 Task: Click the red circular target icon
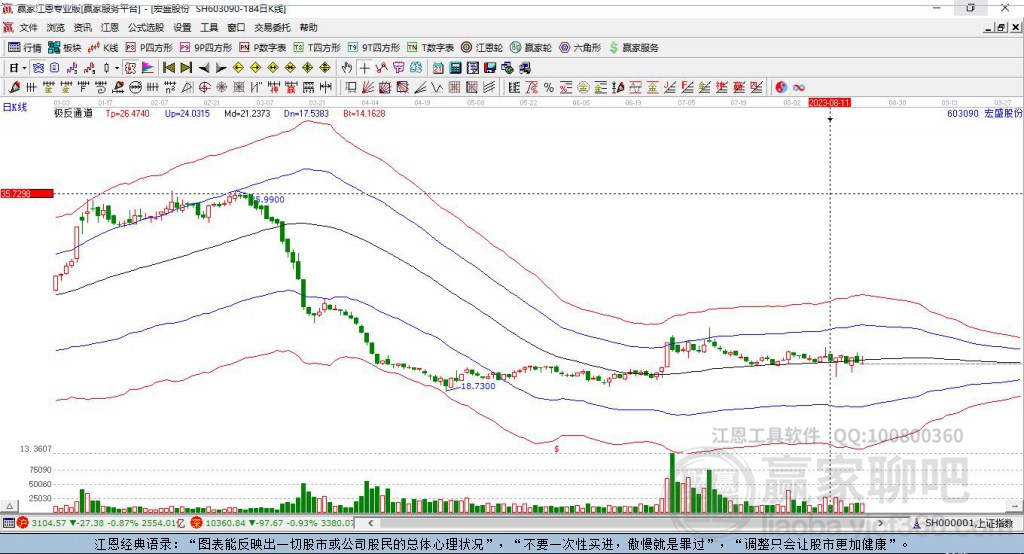pyautogui.click(x=204, y=88)
